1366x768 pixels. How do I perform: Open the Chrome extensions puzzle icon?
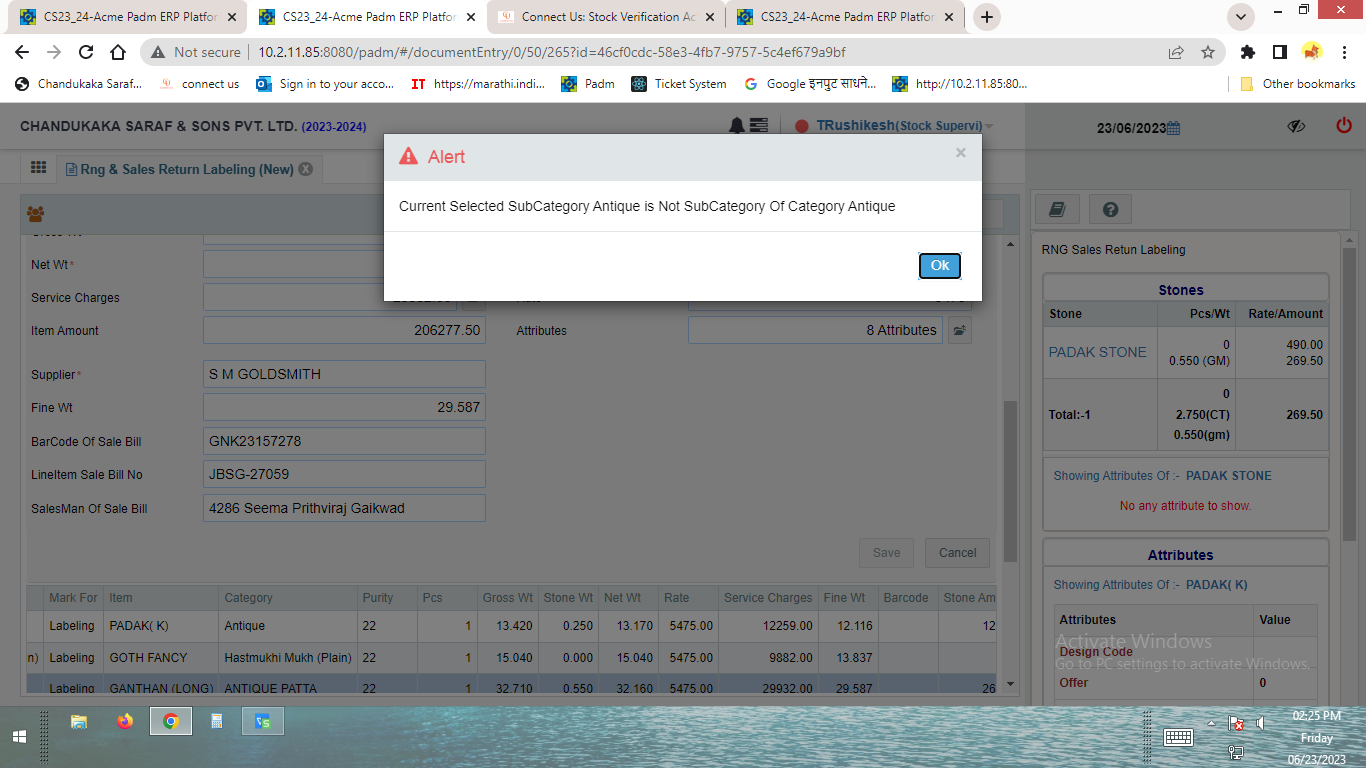[1248, 52]
